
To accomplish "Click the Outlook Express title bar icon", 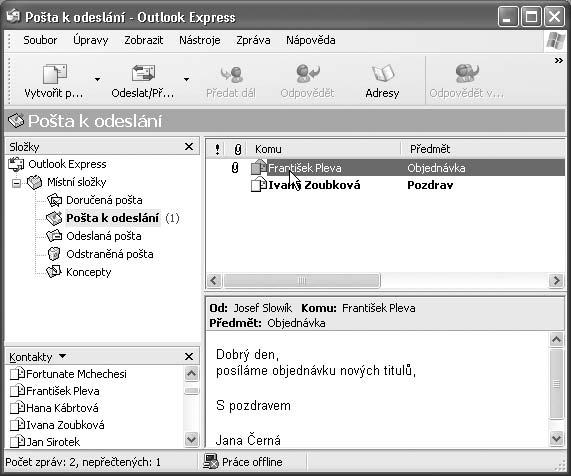I will coord(13,16).
